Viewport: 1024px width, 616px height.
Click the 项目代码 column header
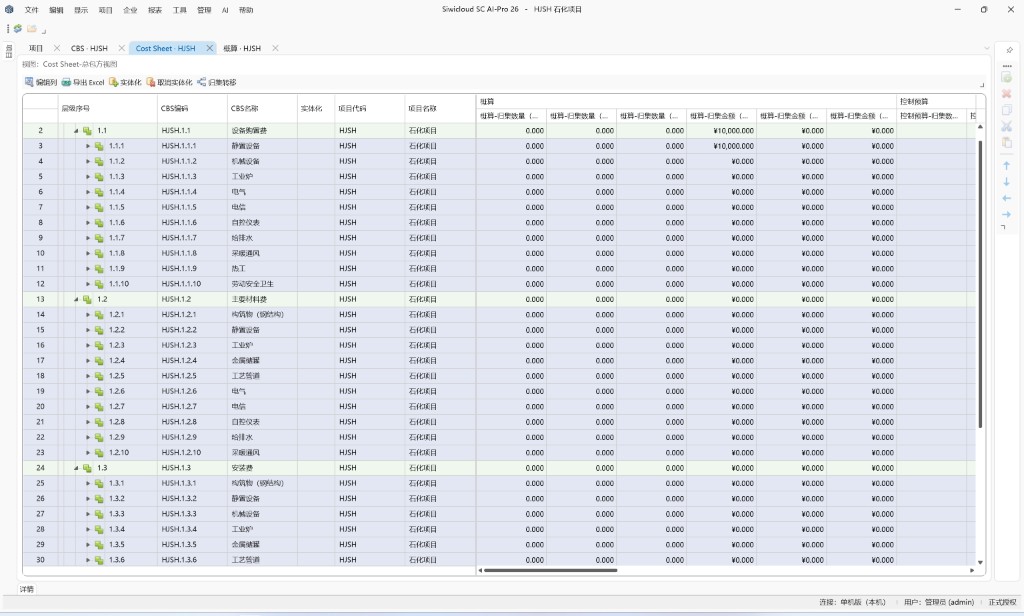(370, 108)
